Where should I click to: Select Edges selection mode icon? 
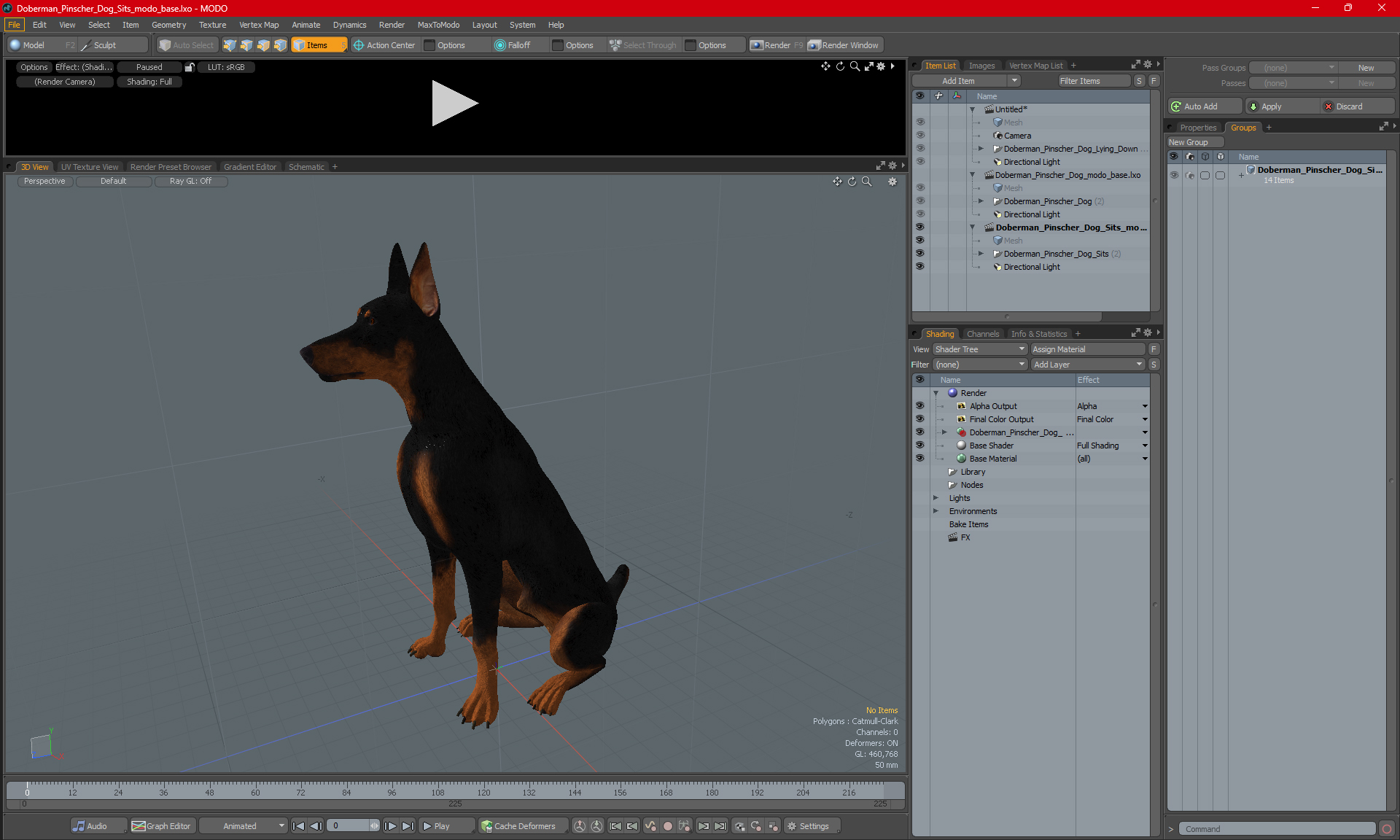pyautogui.click(x=246, y=45)
